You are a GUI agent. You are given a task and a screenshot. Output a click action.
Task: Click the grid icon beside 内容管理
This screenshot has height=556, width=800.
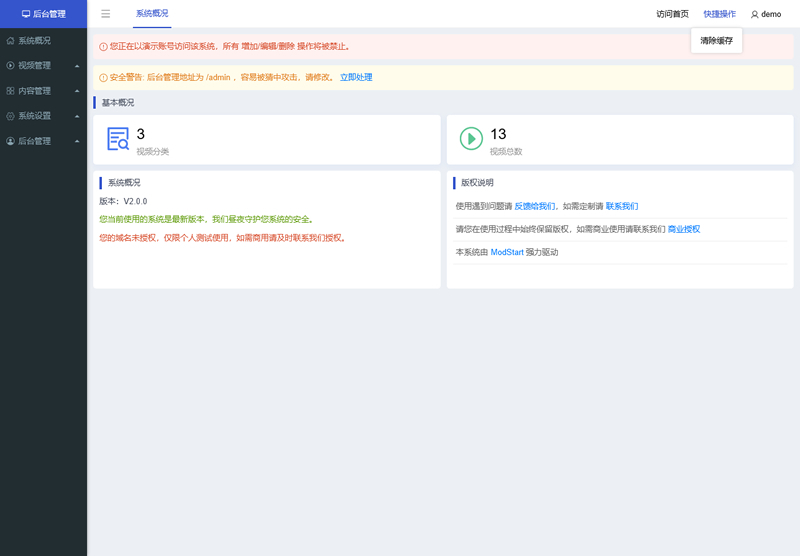pos(10,91)
